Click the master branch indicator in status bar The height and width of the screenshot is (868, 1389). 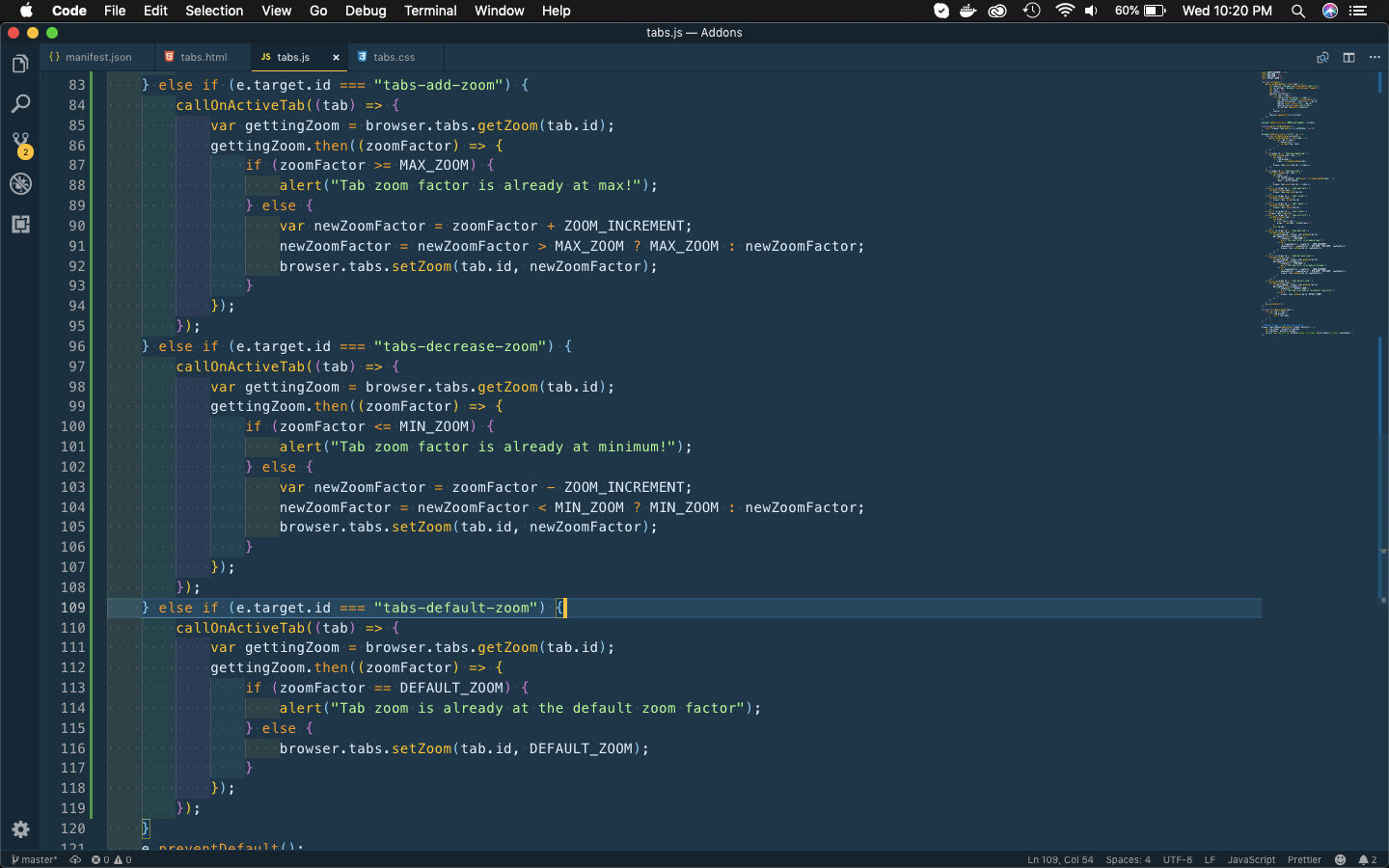point(34,859)
